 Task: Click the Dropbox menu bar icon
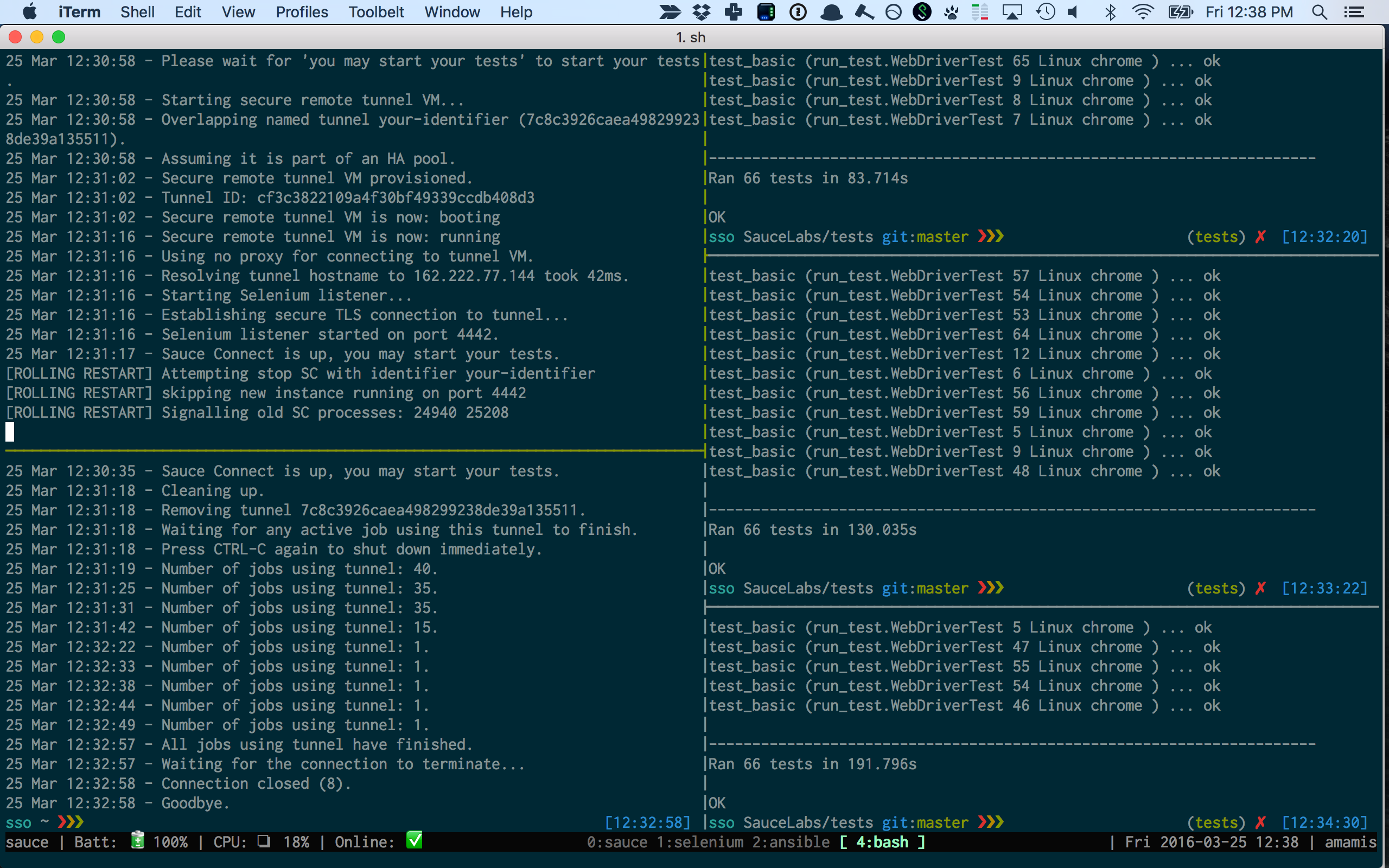pos(702,12)
